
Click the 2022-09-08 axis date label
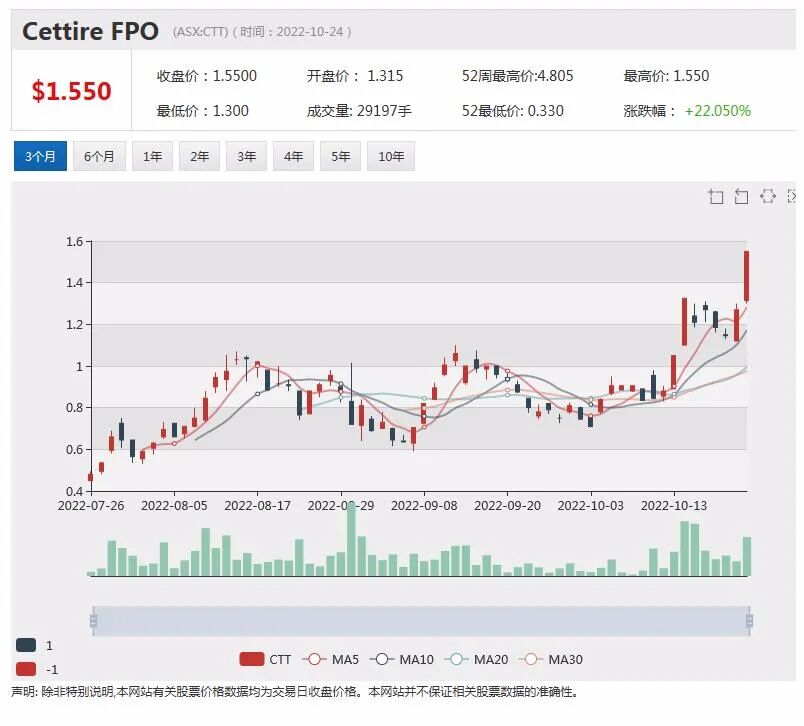(x=424, y=506)
